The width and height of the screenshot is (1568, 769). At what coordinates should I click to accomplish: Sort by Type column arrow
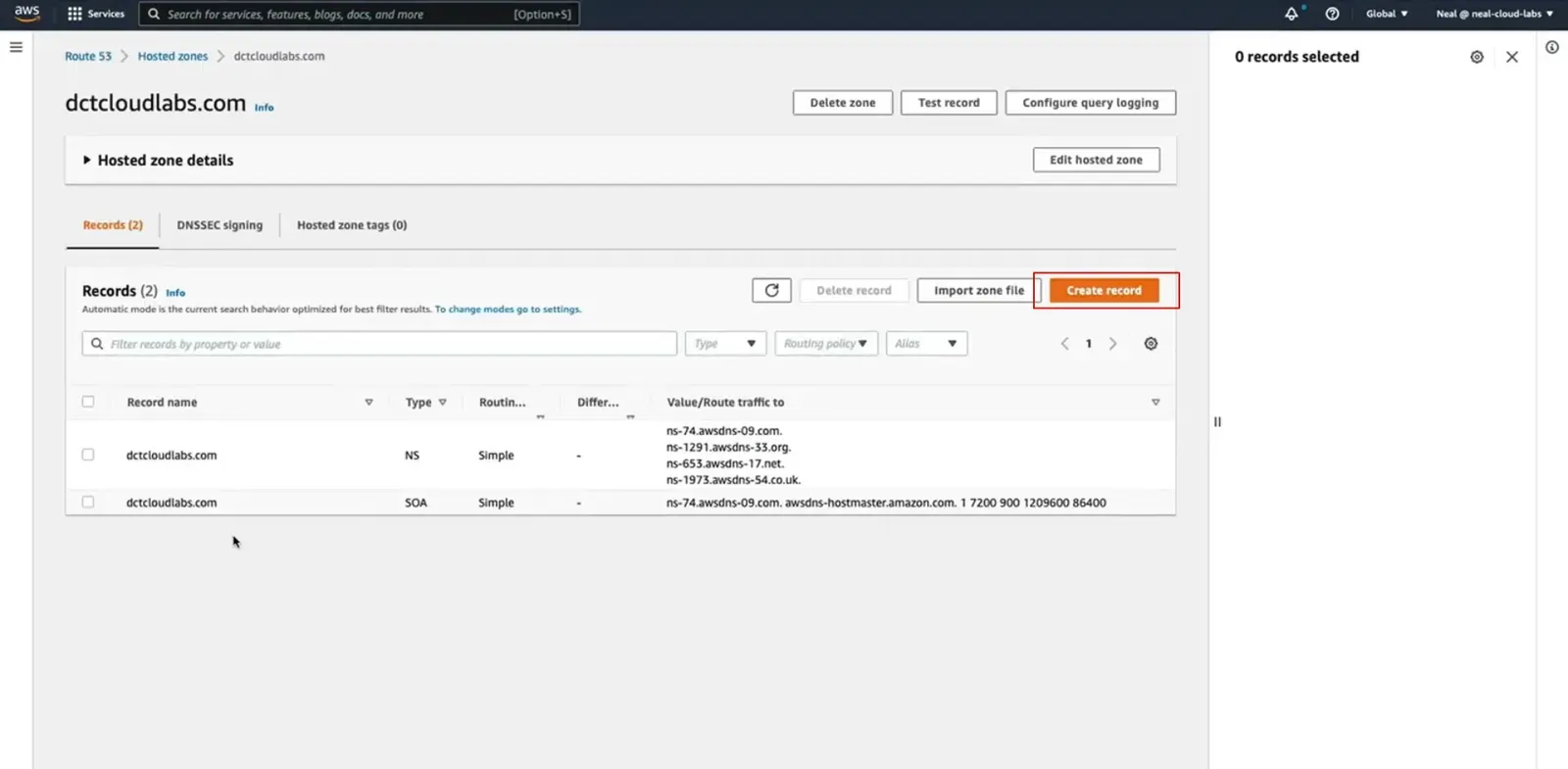point(442,403)
